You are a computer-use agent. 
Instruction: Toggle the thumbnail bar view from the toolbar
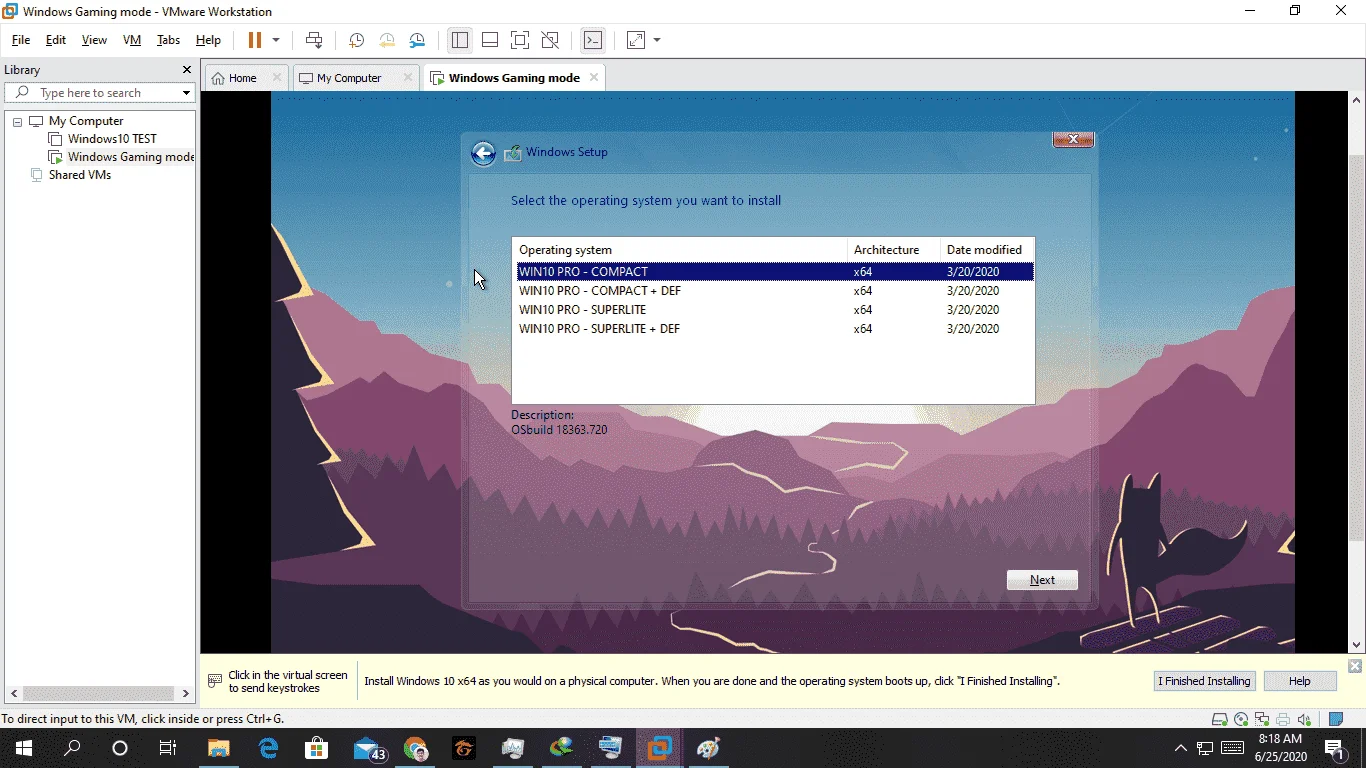click(490, 40)
